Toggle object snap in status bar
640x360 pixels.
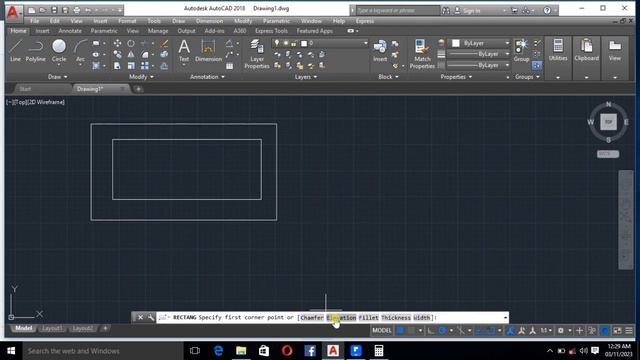click(x=491, y=330)
